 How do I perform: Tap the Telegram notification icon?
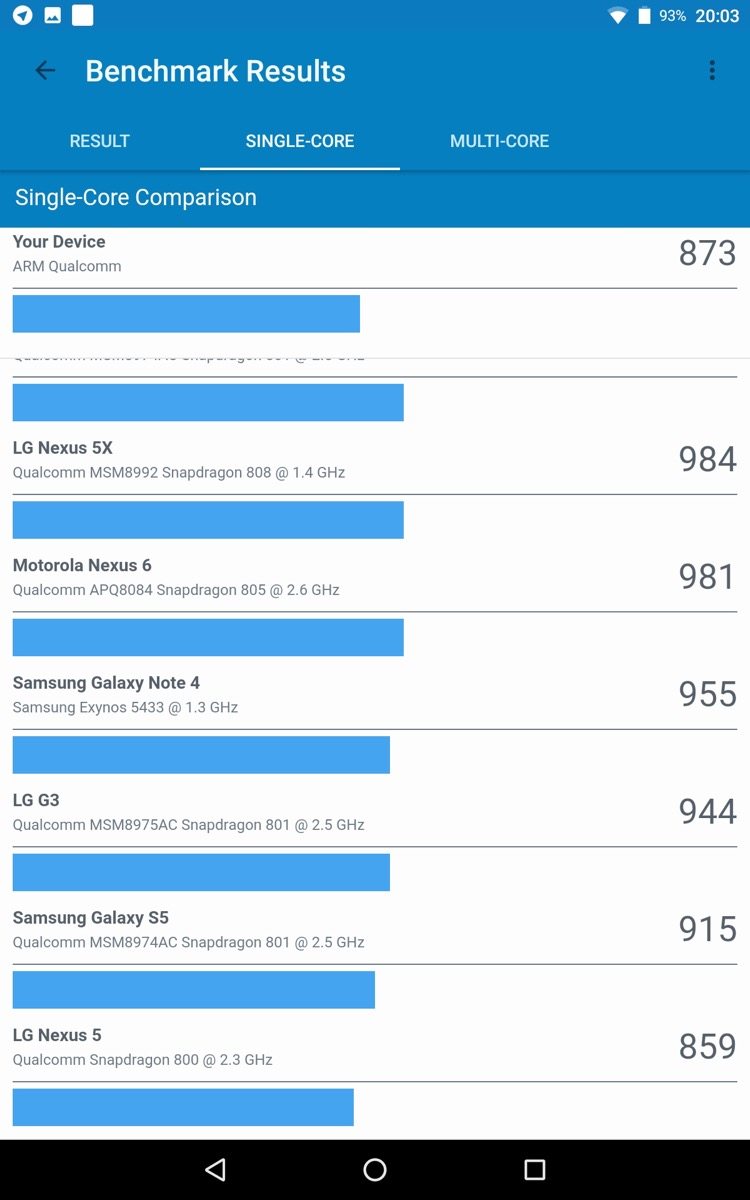coord(22,15)
